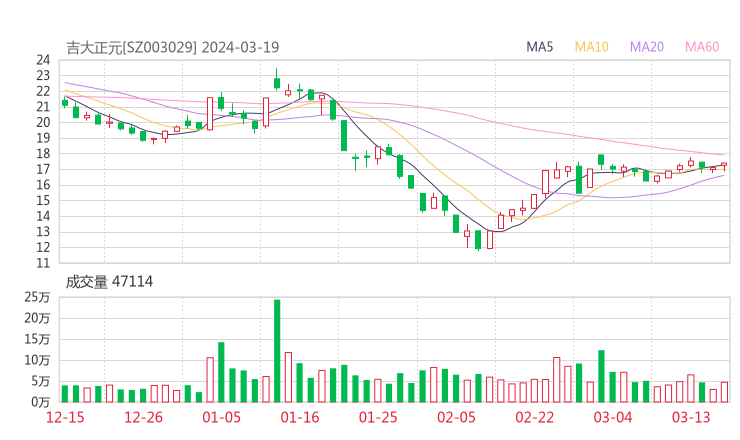
Task: Click the MA20 legend label
Action: tap(647, 47)
